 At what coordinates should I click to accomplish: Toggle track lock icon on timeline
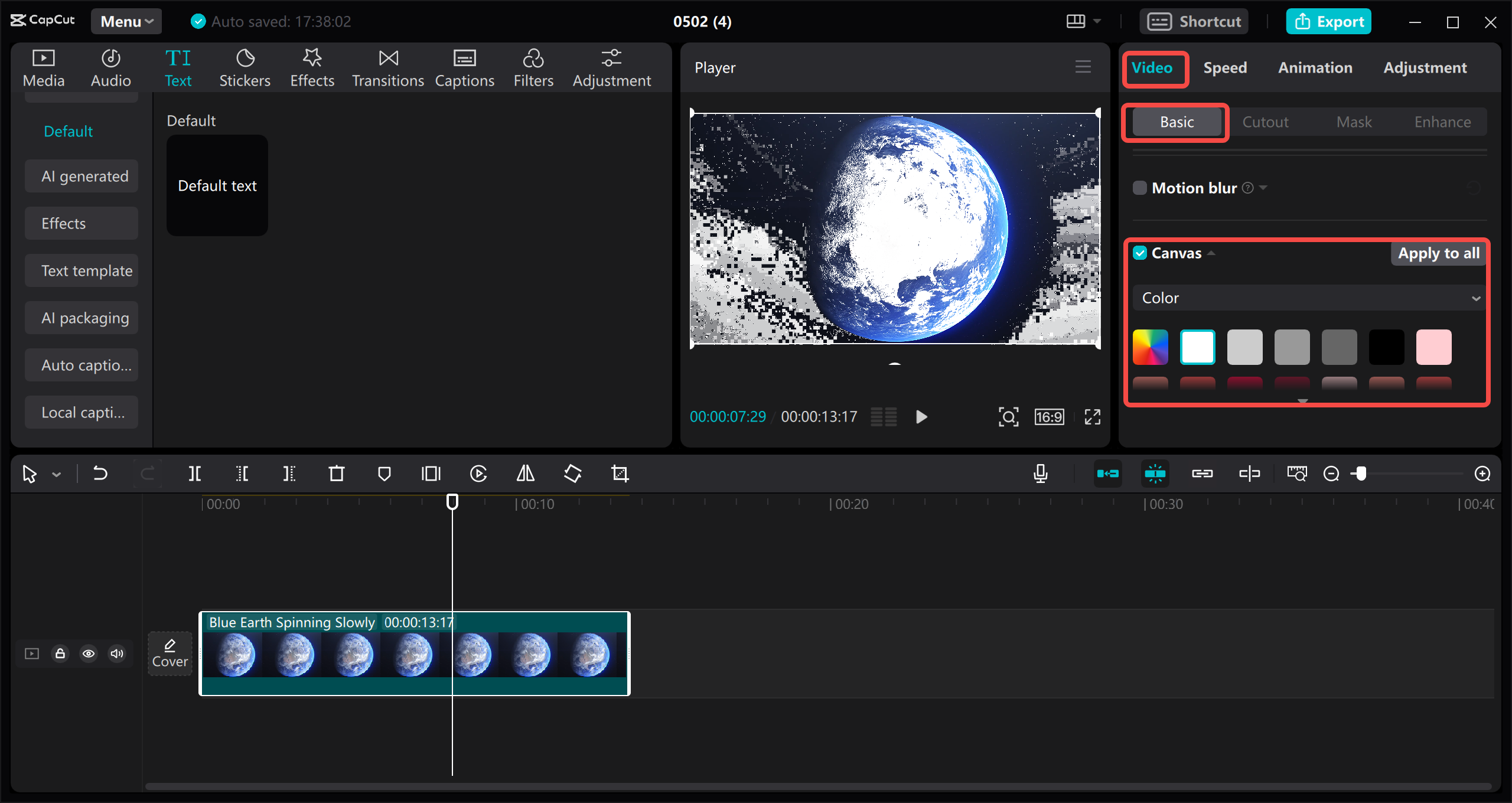coord(60,654)
